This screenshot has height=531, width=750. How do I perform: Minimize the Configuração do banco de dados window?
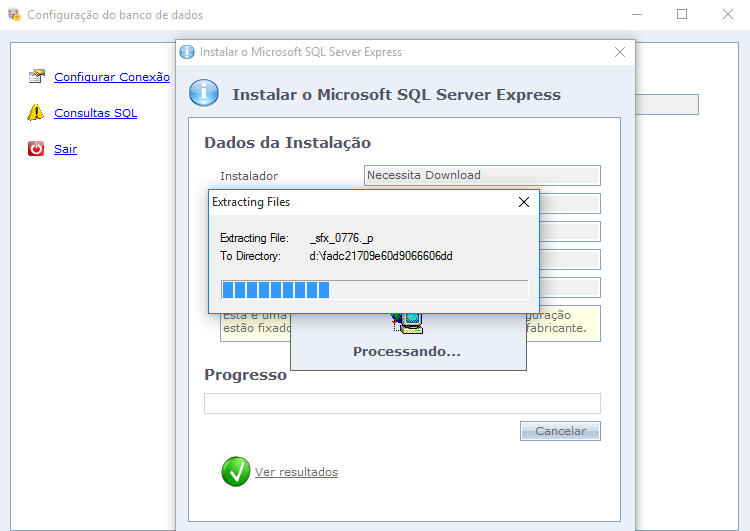click(x=637, y=14)
